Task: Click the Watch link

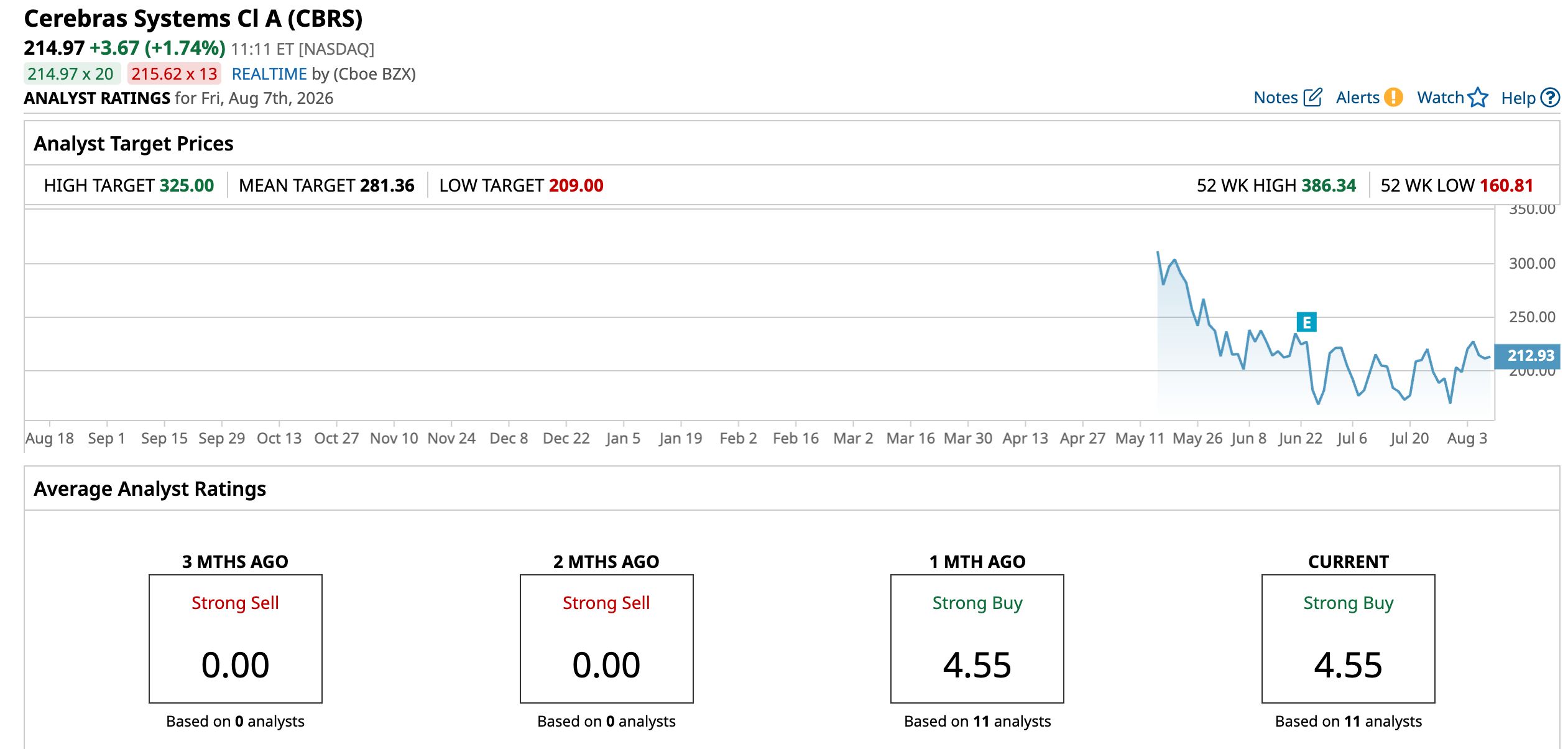Action: [x=1441, y=98]
